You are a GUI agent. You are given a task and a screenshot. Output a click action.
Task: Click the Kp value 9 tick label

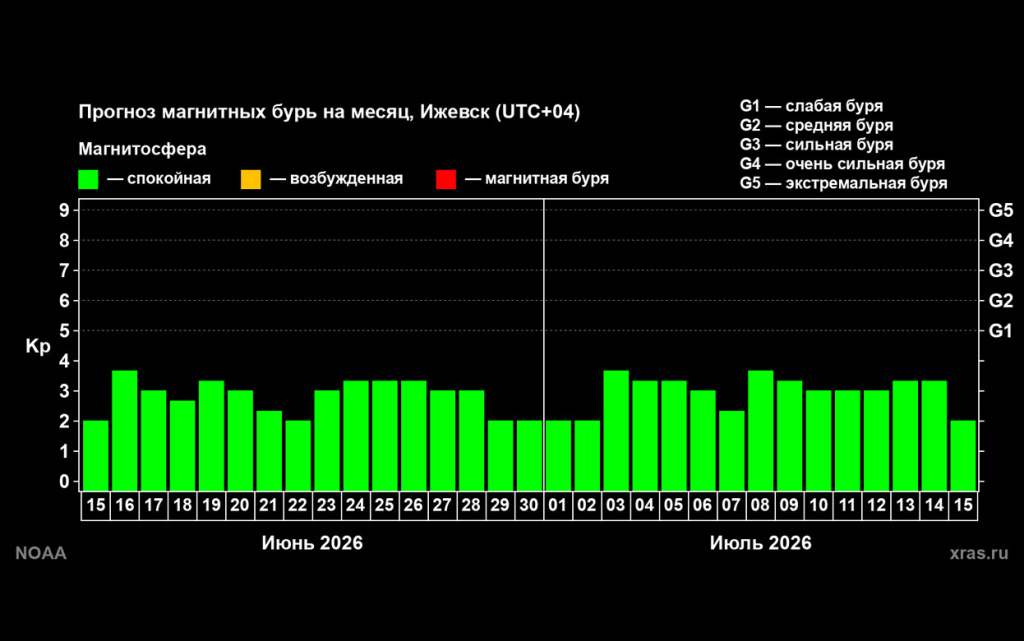pos(64,210)
